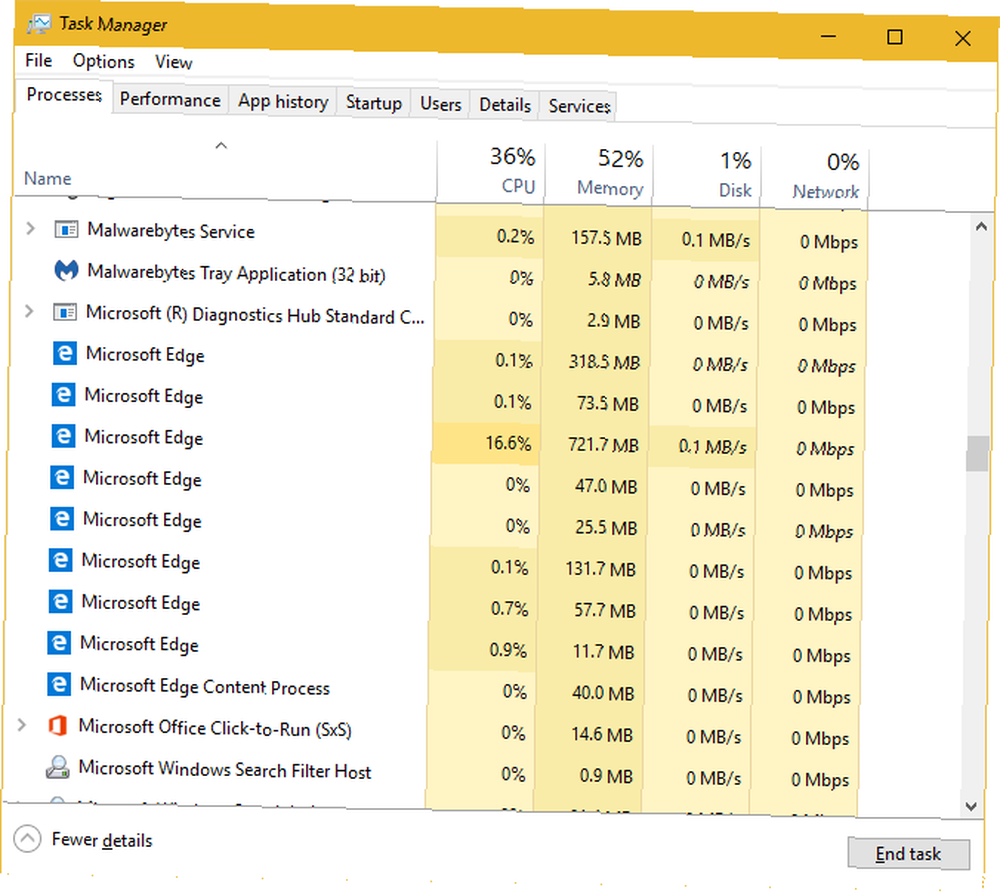Click the Edge icon in the 47.0 MB row

click(x=62, y=478)
